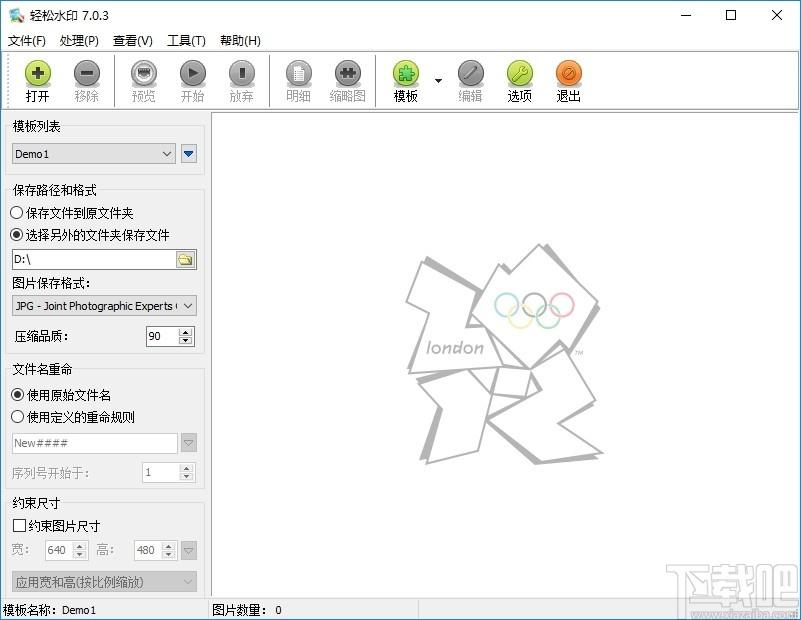Decrease 压缩品质 value with down arrow
The image size is (801, 620).
[x=186, y=341]
